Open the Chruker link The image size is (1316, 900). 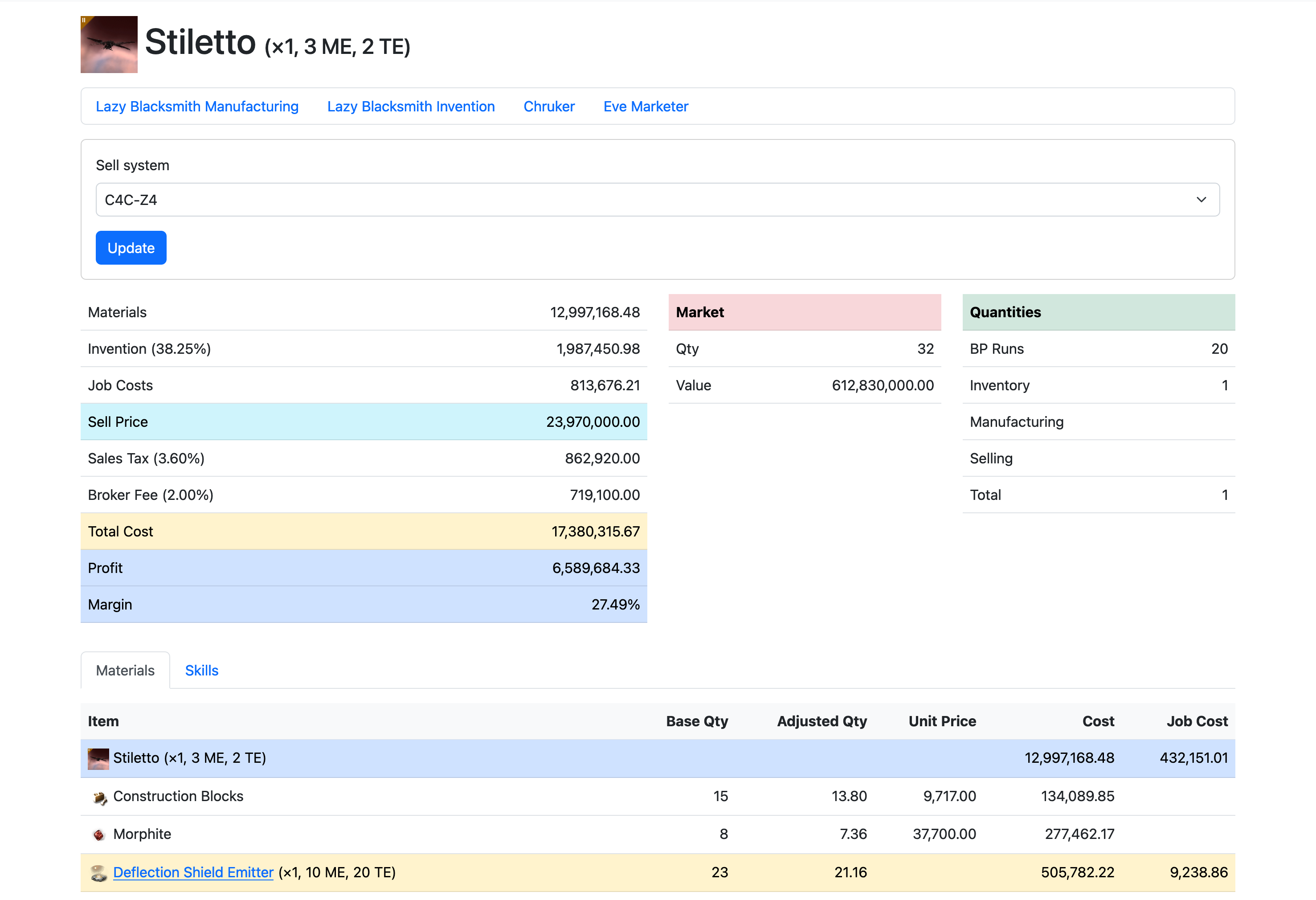coord(549,106)
